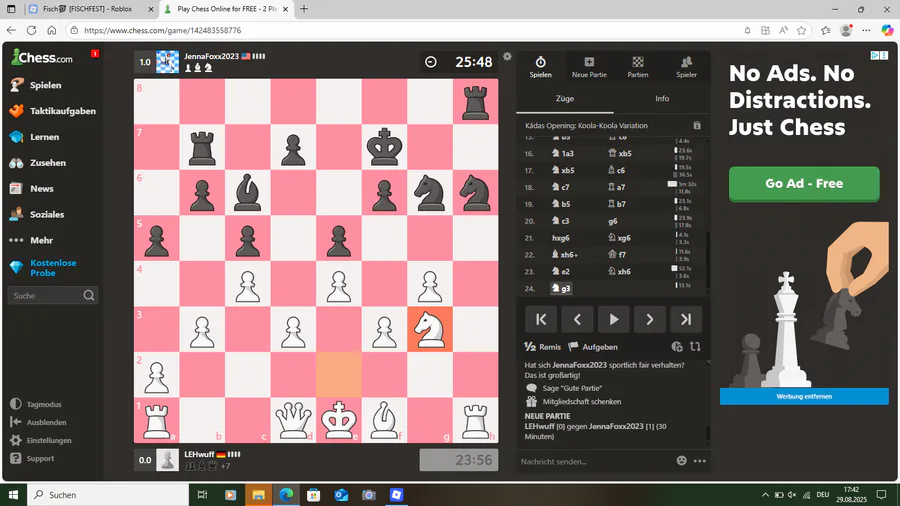The image size is (900, 506).
Task: Click the Edge taskbar icon
Action: 286,495
